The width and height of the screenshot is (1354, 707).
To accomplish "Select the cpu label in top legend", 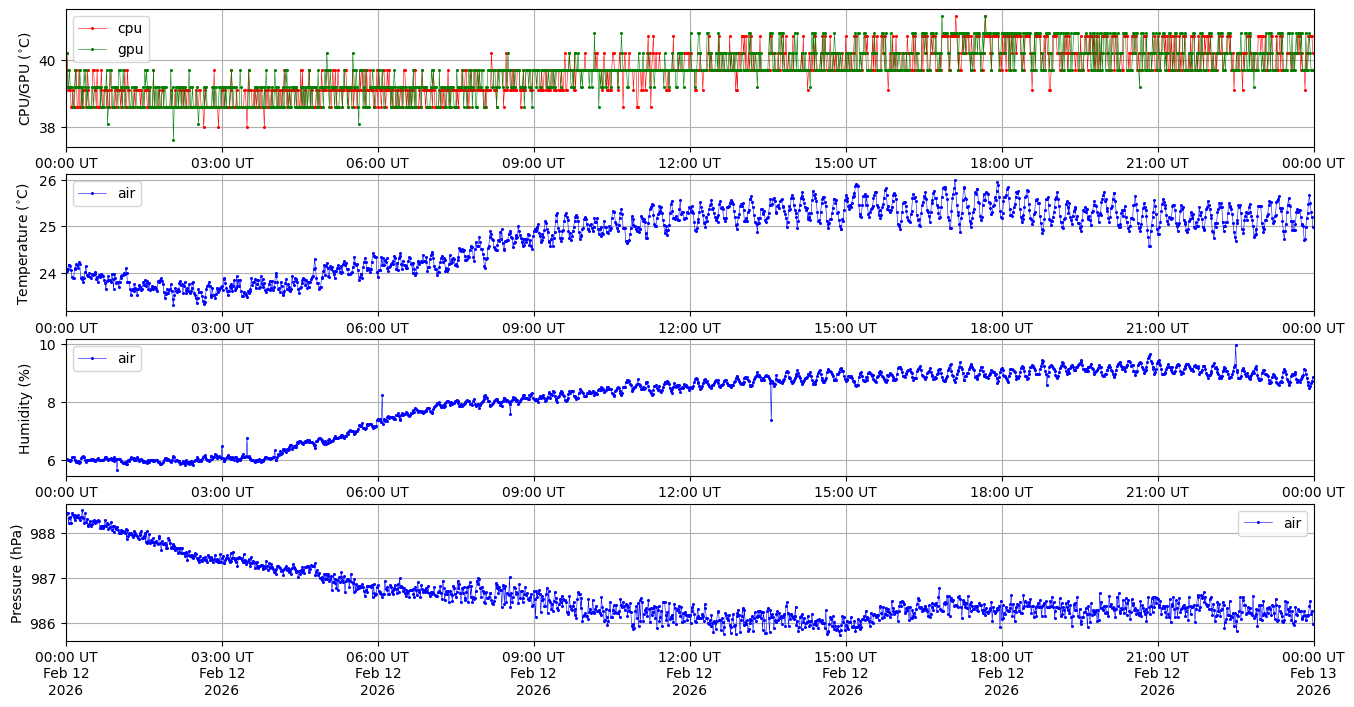I will (130, 29).
